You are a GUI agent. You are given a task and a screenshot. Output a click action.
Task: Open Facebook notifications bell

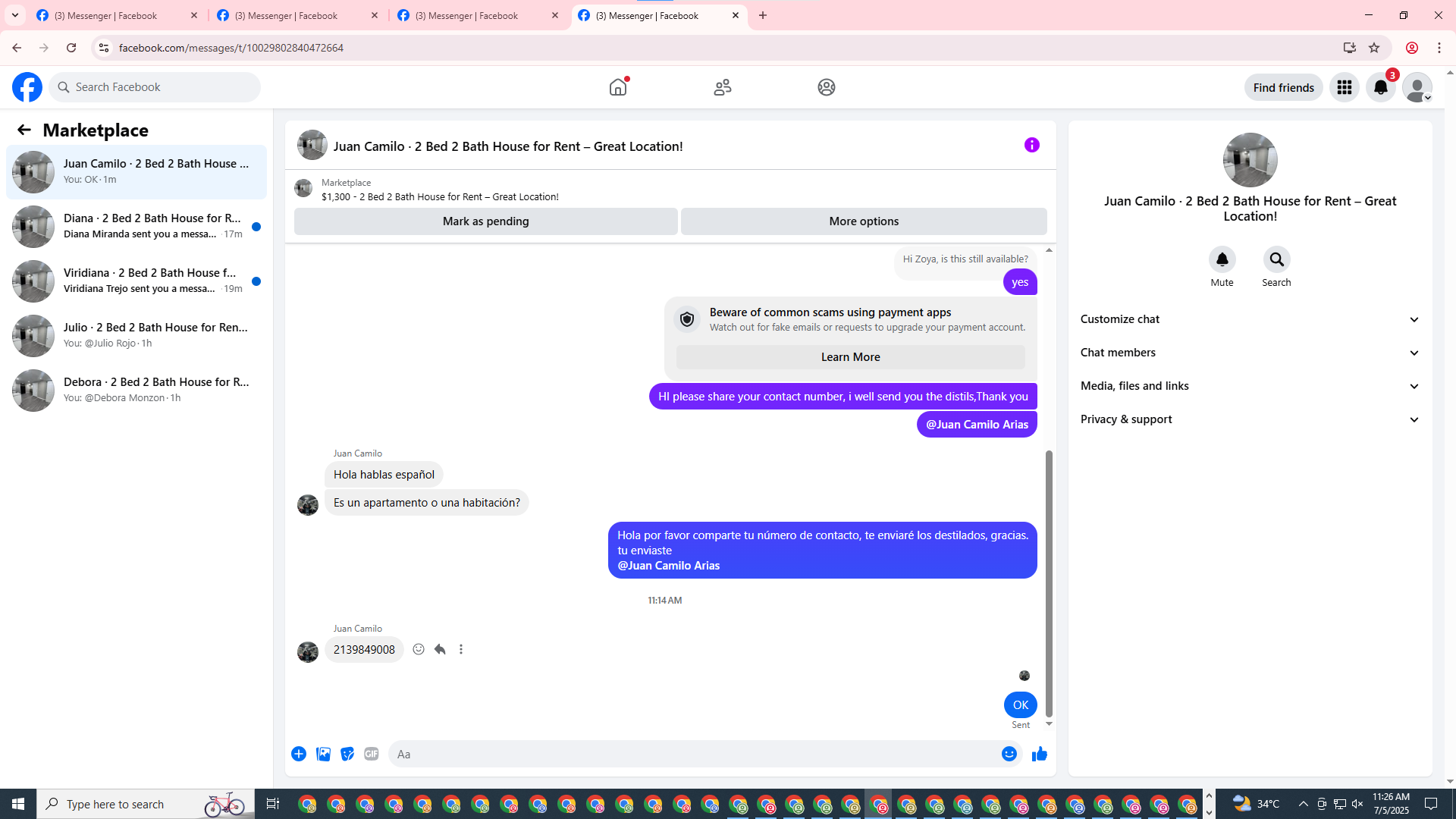[1380, 87]
